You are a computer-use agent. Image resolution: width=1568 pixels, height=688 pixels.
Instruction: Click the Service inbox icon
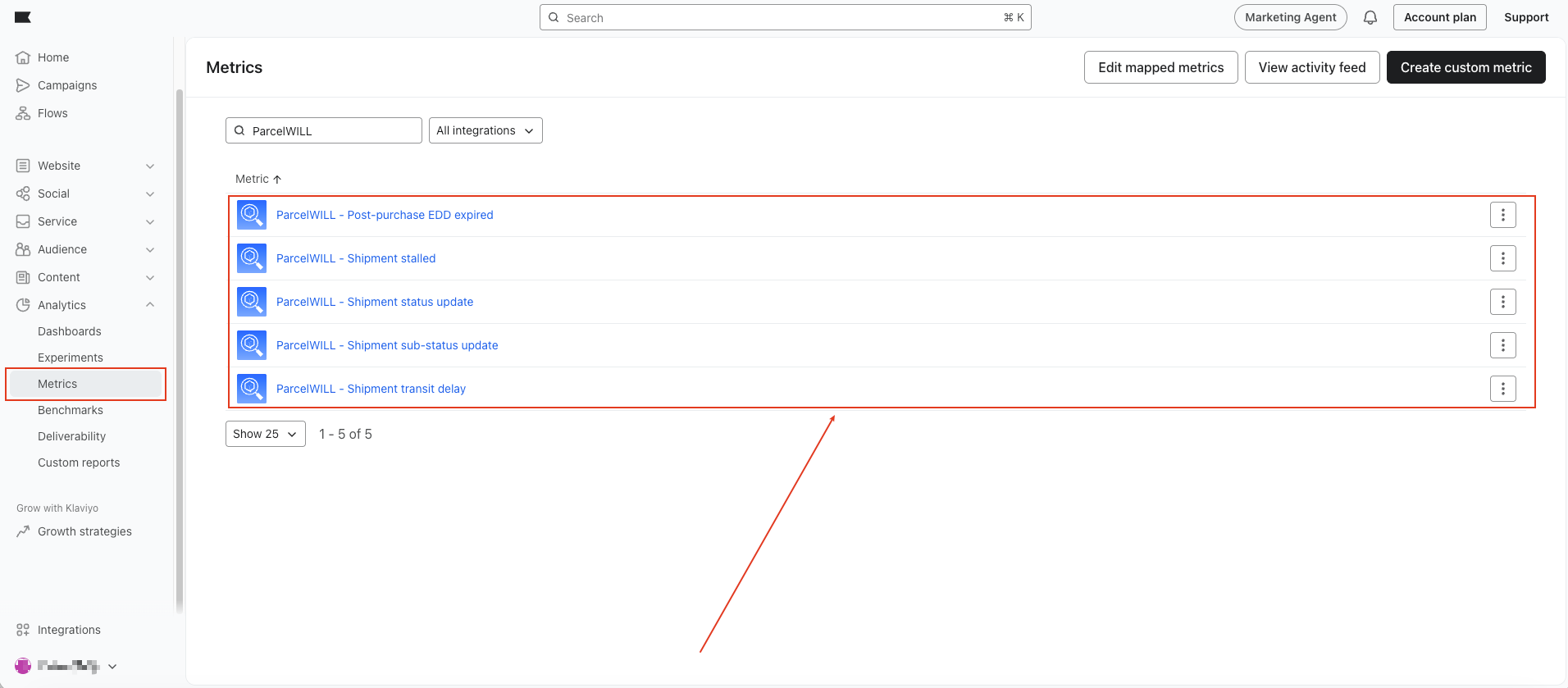tap(23, 221)
